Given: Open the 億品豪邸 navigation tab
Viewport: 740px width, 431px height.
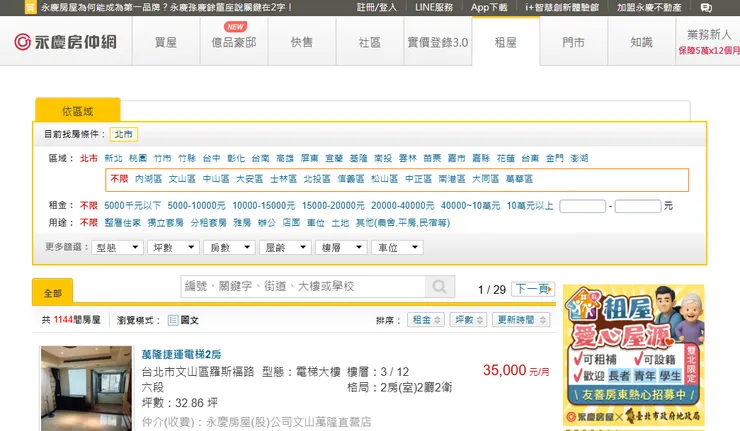Looking at the screenshot, I should tap(234, 42).
